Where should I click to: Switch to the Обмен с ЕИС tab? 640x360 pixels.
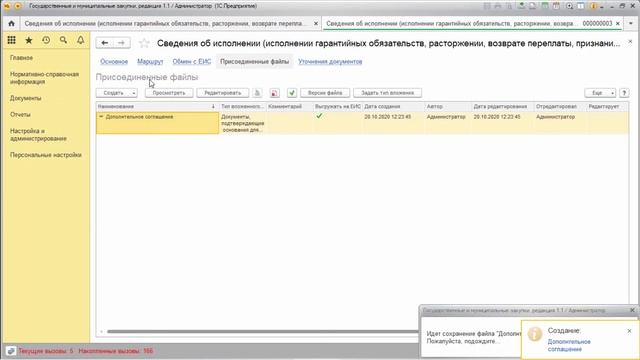191,62
